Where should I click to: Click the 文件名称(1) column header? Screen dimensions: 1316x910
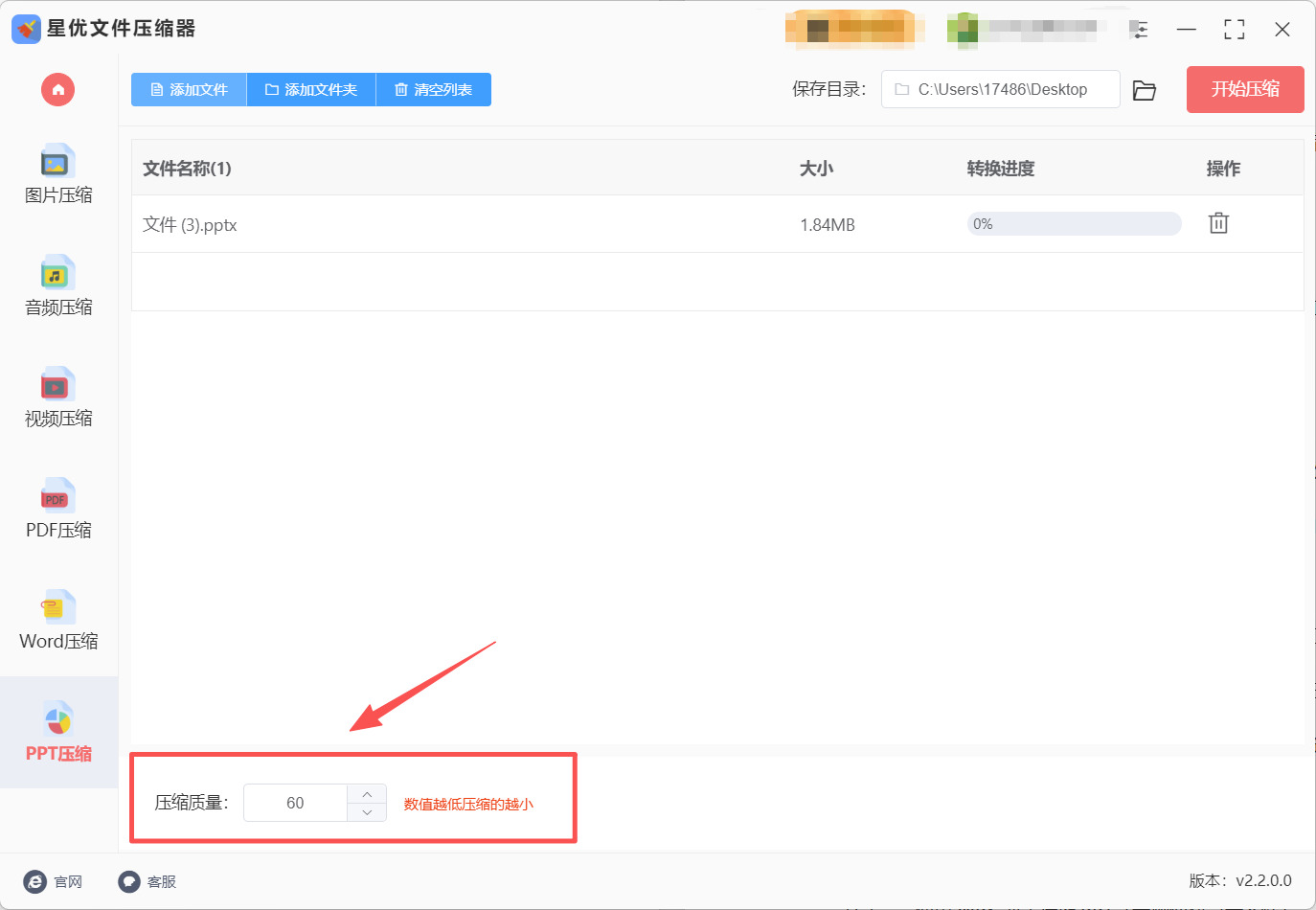(187, 169)
